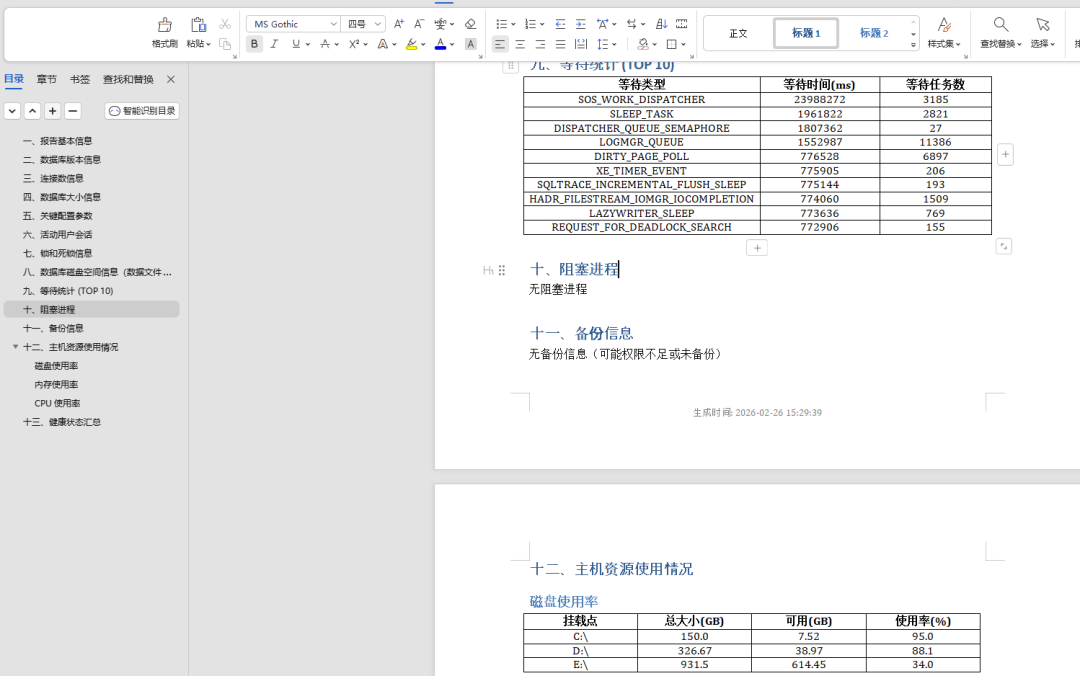Decrease font size with A- icon

(419, 24)
